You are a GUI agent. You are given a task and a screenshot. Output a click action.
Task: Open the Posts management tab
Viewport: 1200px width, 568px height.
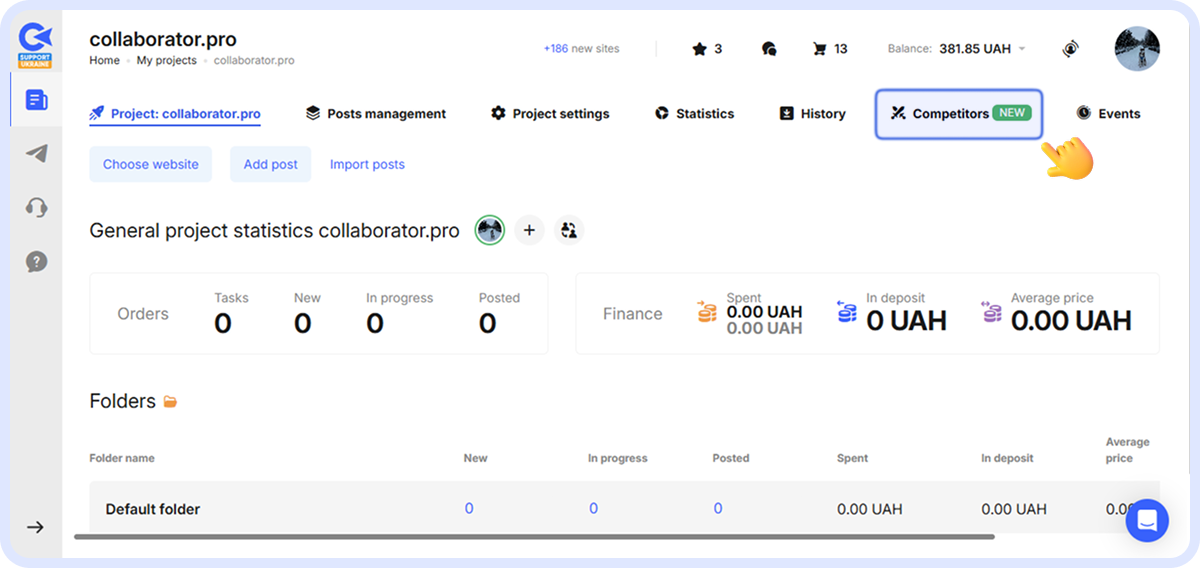point(376,114)
